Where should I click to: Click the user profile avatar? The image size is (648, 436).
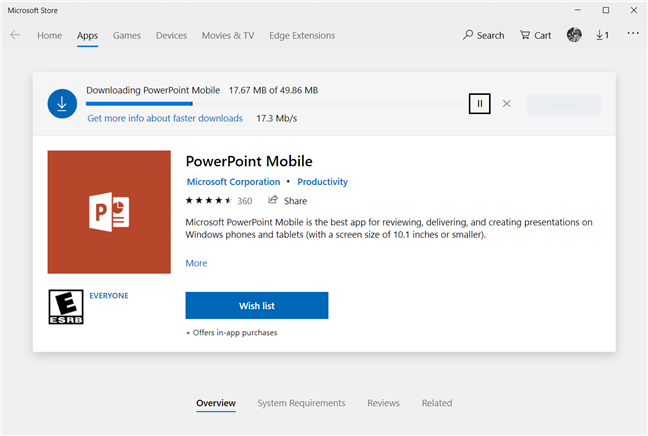pyautogui.click(x=574, y=35)
